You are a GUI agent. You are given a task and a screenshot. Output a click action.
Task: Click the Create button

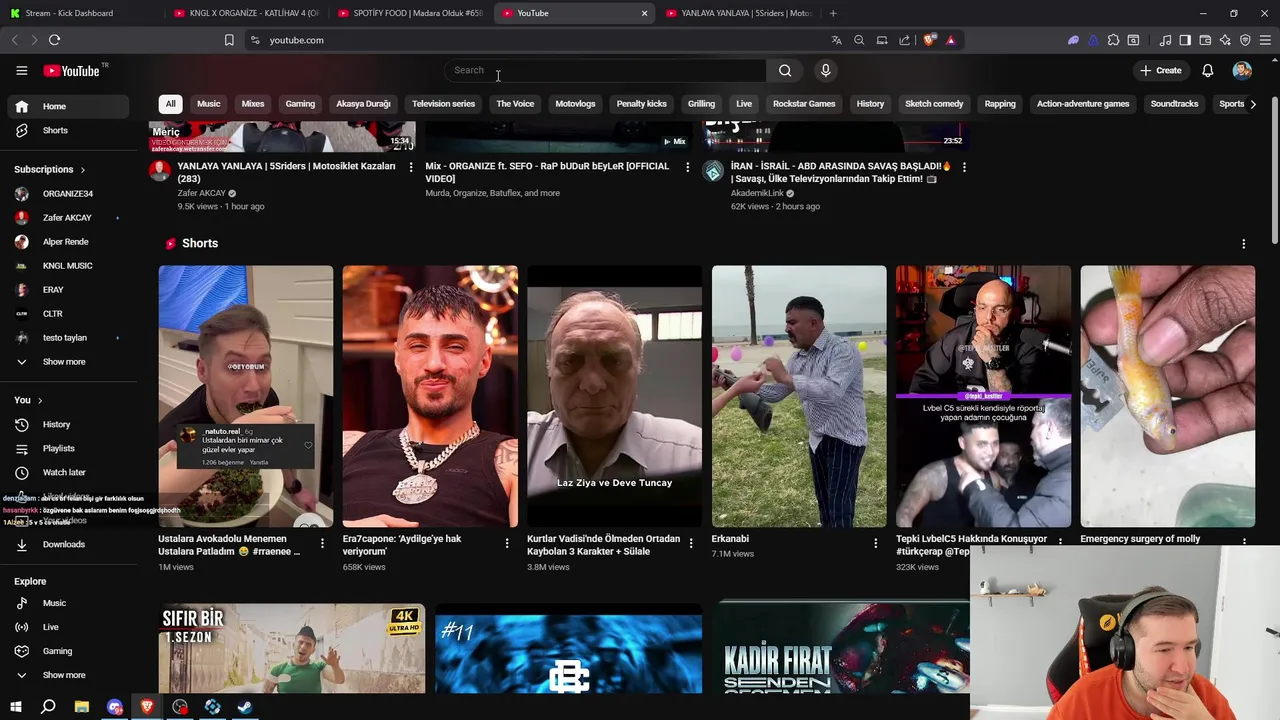[x=1160, y=70]
